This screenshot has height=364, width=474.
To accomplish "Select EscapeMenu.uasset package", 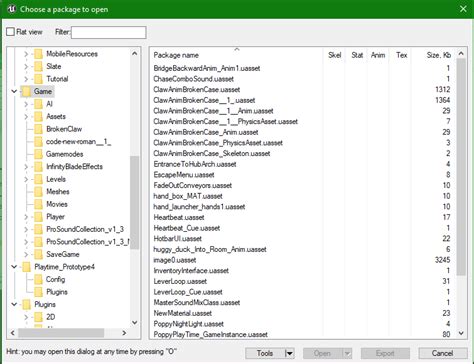I will click(x=184, y=175).
